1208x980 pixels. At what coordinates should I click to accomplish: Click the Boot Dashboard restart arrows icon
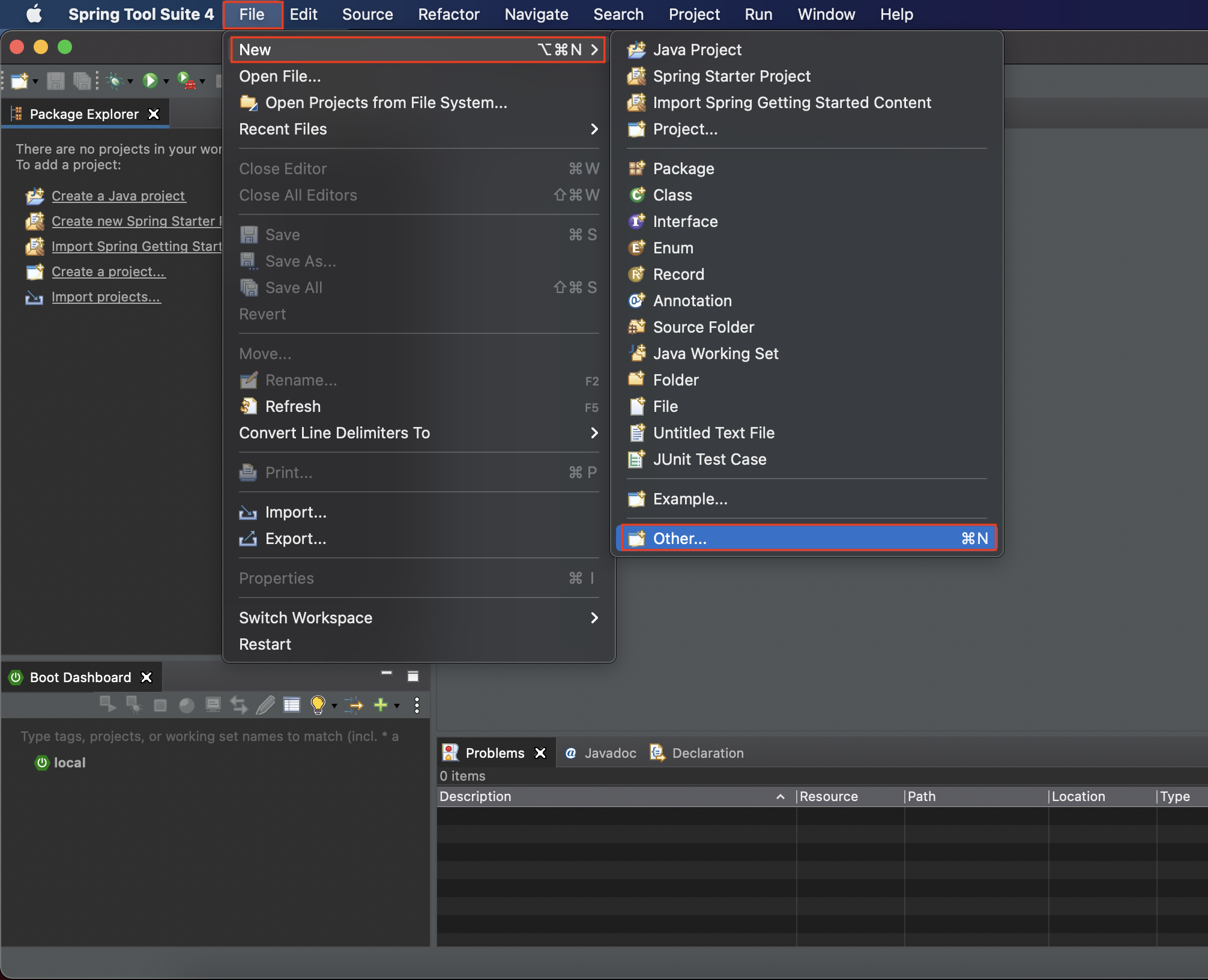(x=239, y=704)
